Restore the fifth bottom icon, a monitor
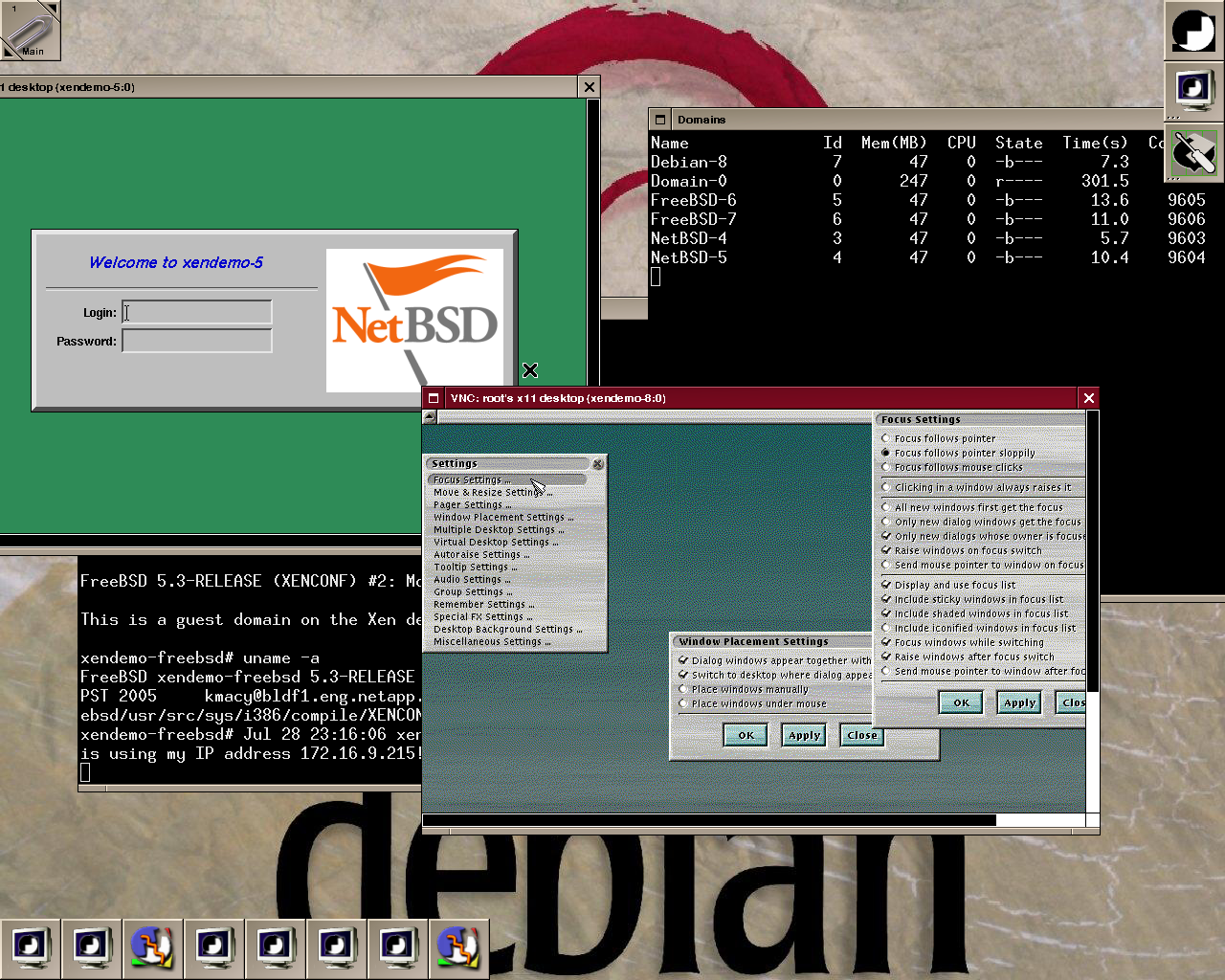 [276, 948]
